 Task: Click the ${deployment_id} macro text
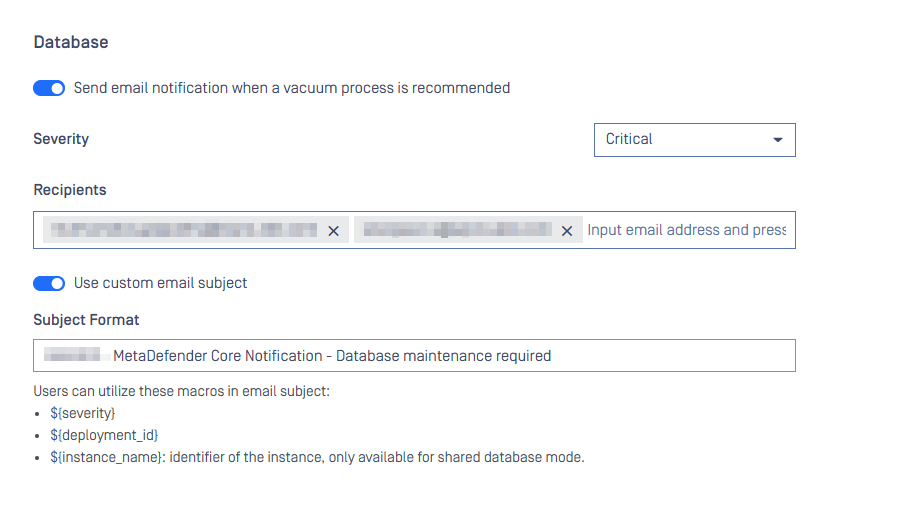[x=104, y=435]
